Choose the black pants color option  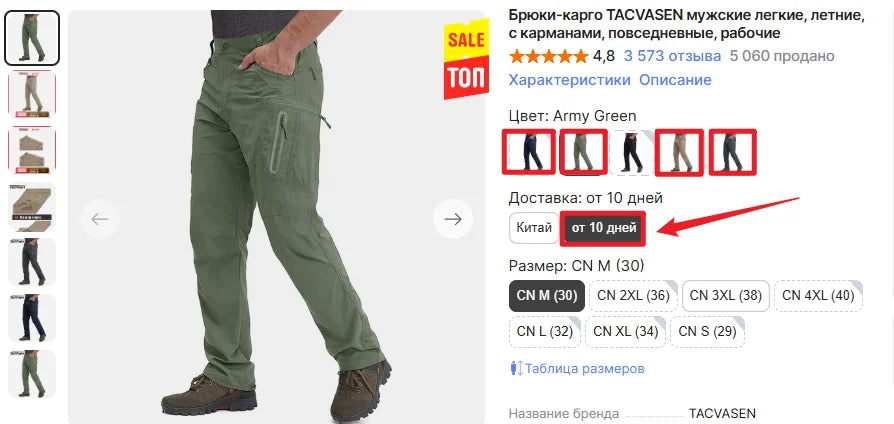coord(631,152)
